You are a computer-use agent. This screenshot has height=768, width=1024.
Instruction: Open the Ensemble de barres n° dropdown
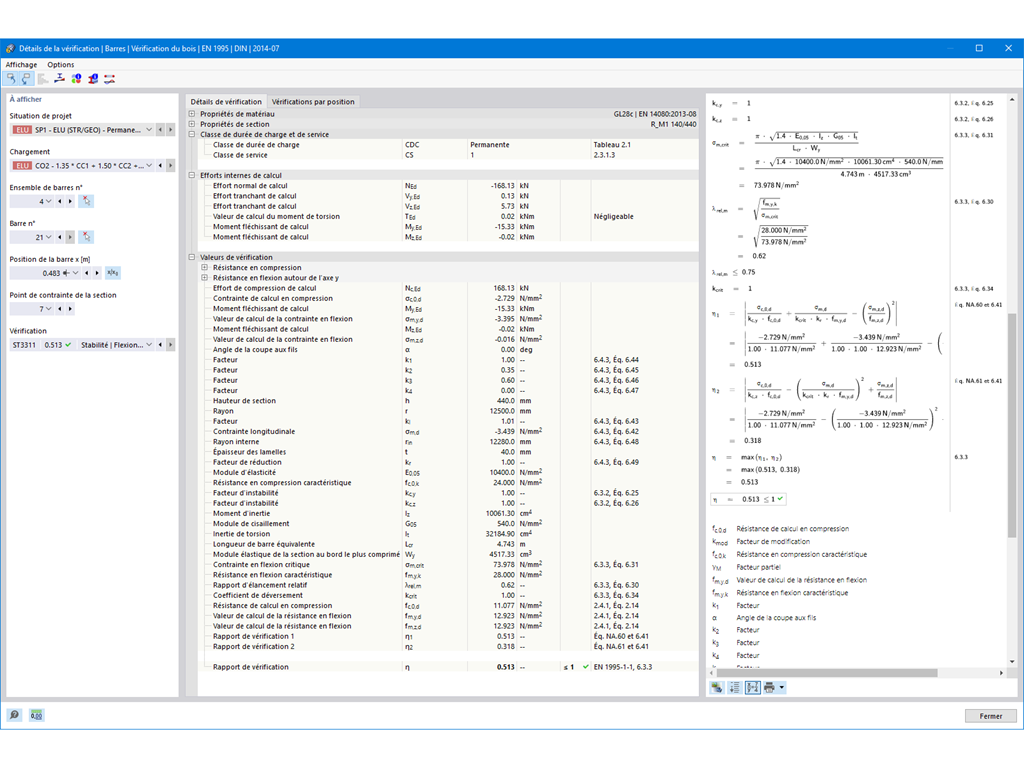coord(48,201)
